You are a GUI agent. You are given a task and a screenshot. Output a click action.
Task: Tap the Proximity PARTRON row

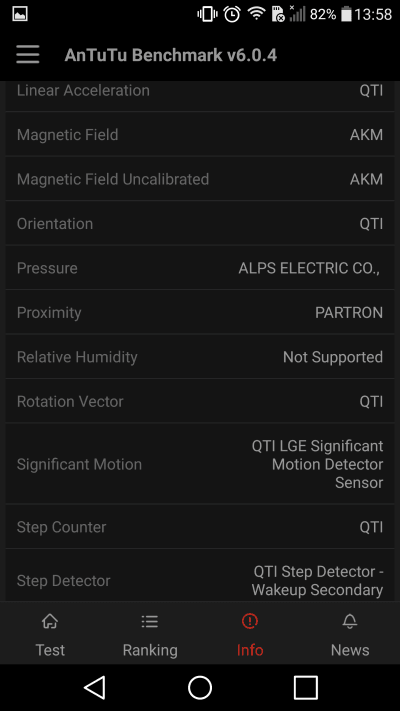200,312
